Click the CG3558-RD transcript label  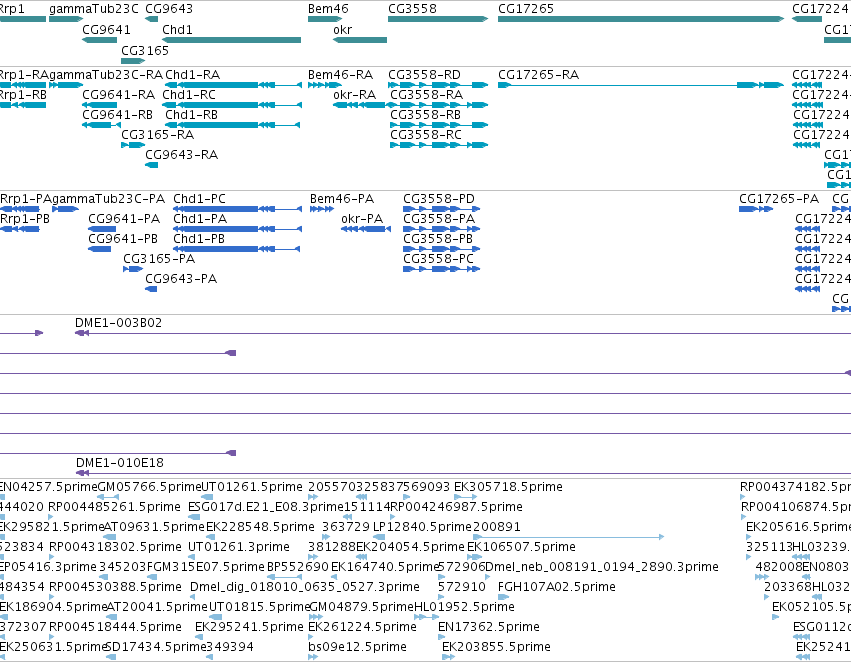pyautogui.click(x=424, y=75)
